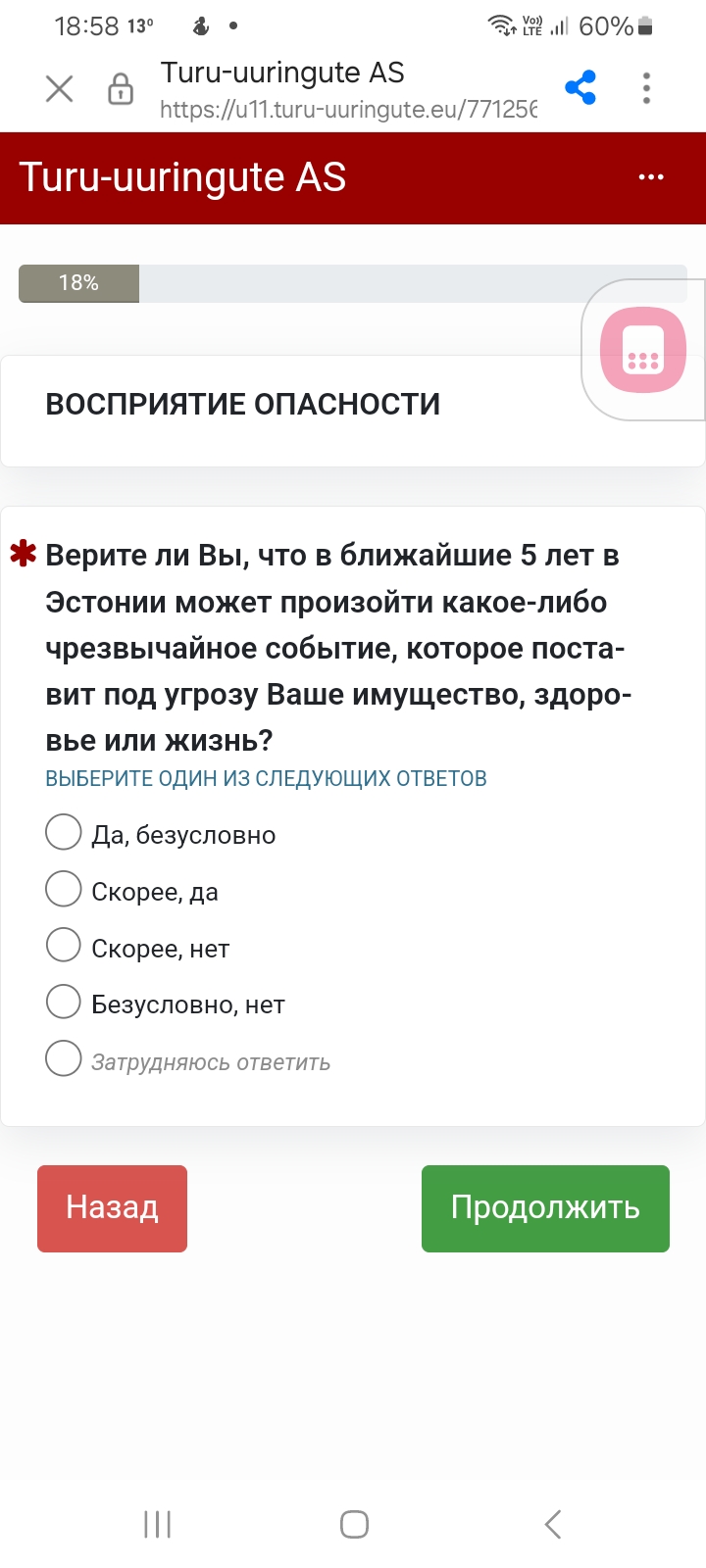Tap the 18% survey progress bar
This screenshot has width=706, height=1568.
pyautogui.click(x=353, y=283)
